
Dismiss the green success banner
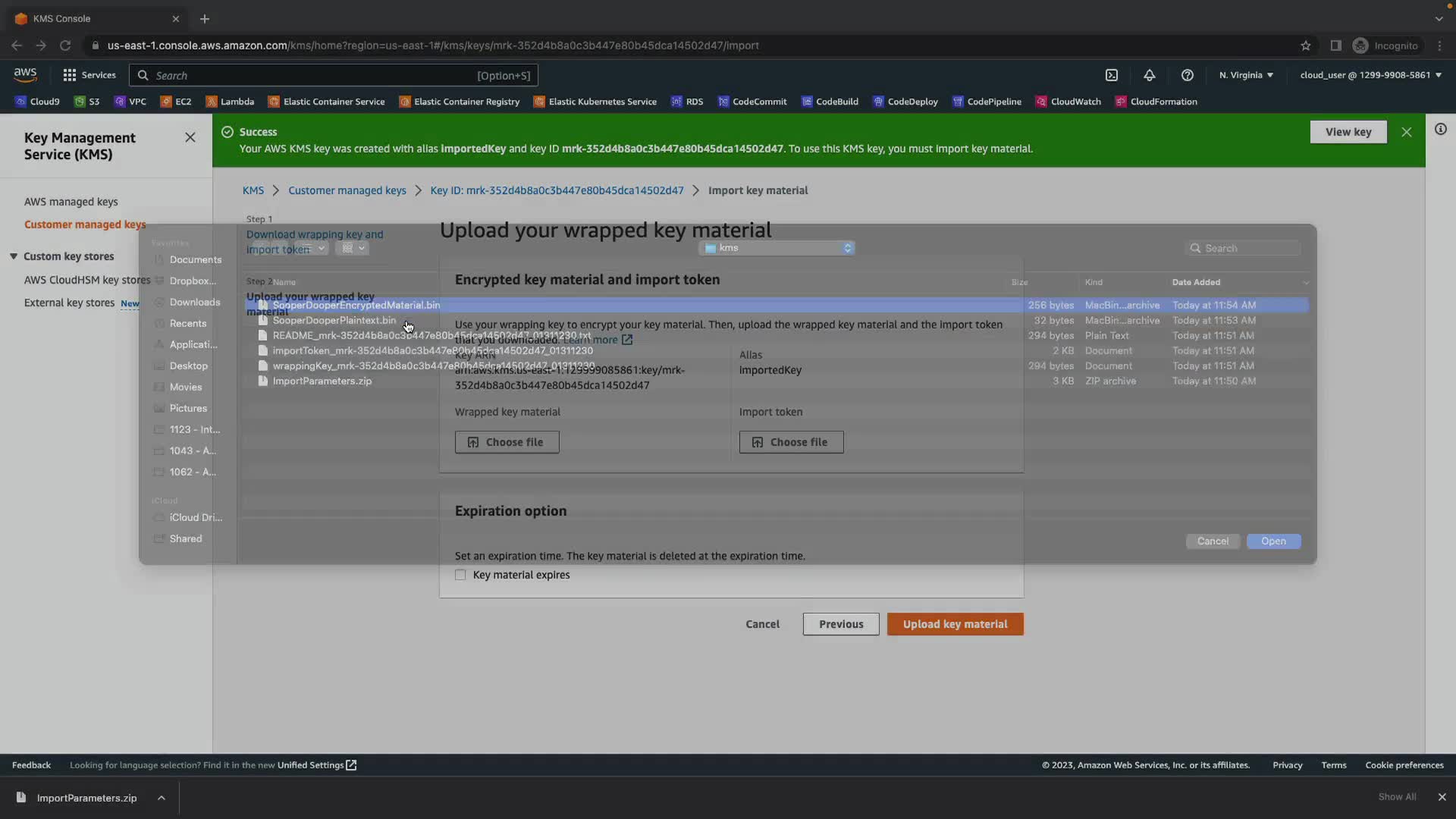[x=1406, y=132]
